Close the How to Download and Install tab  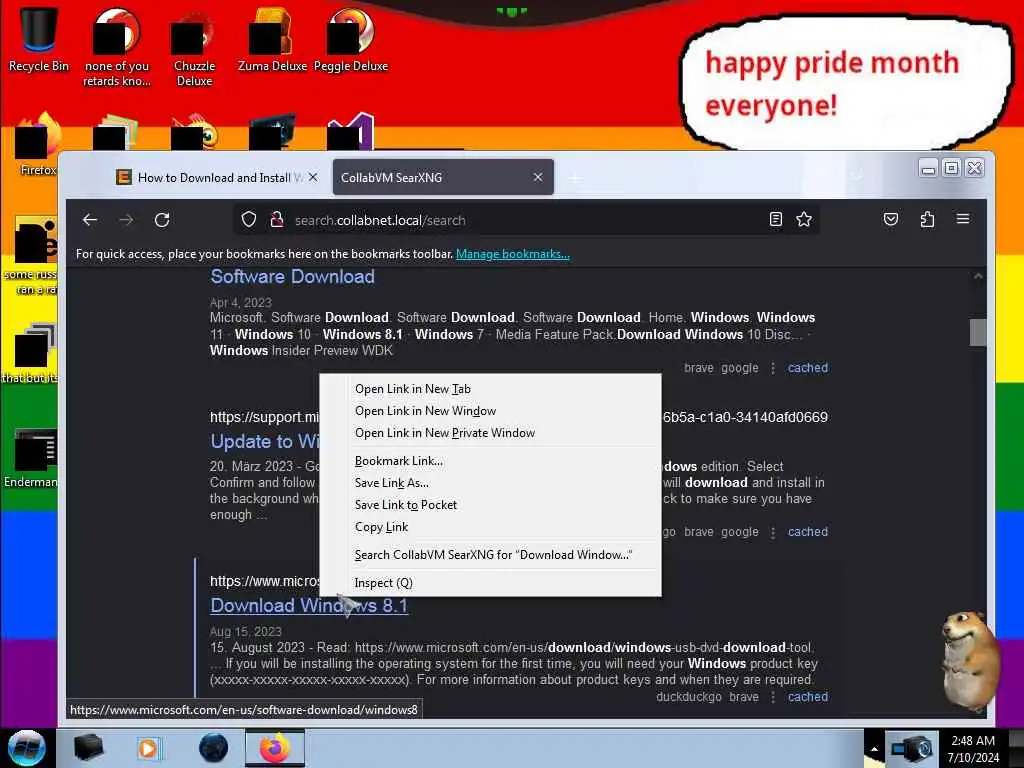[x=313, y=178]
